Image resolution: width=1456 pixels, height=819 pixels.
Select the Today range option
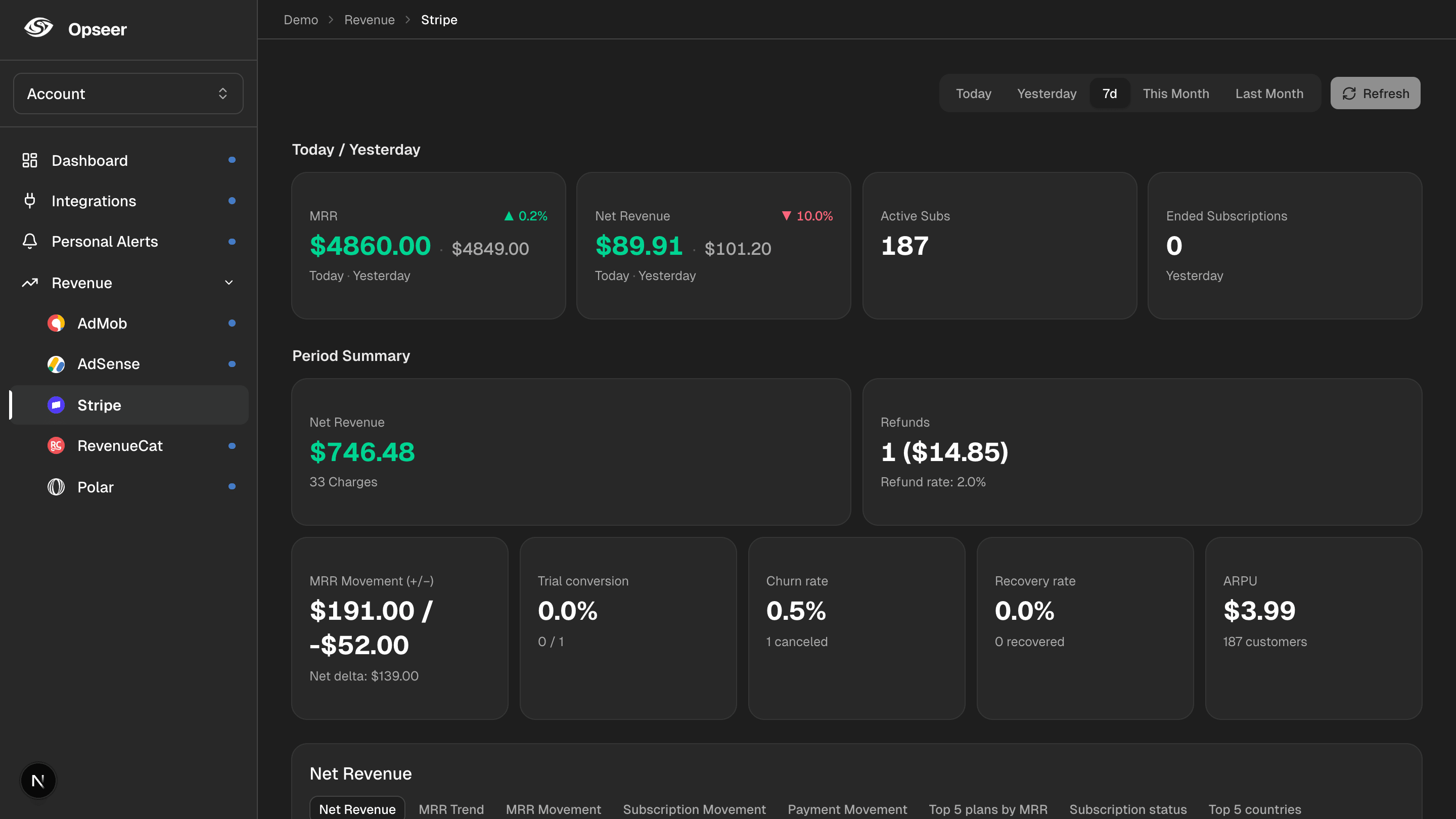click(973, 93)
